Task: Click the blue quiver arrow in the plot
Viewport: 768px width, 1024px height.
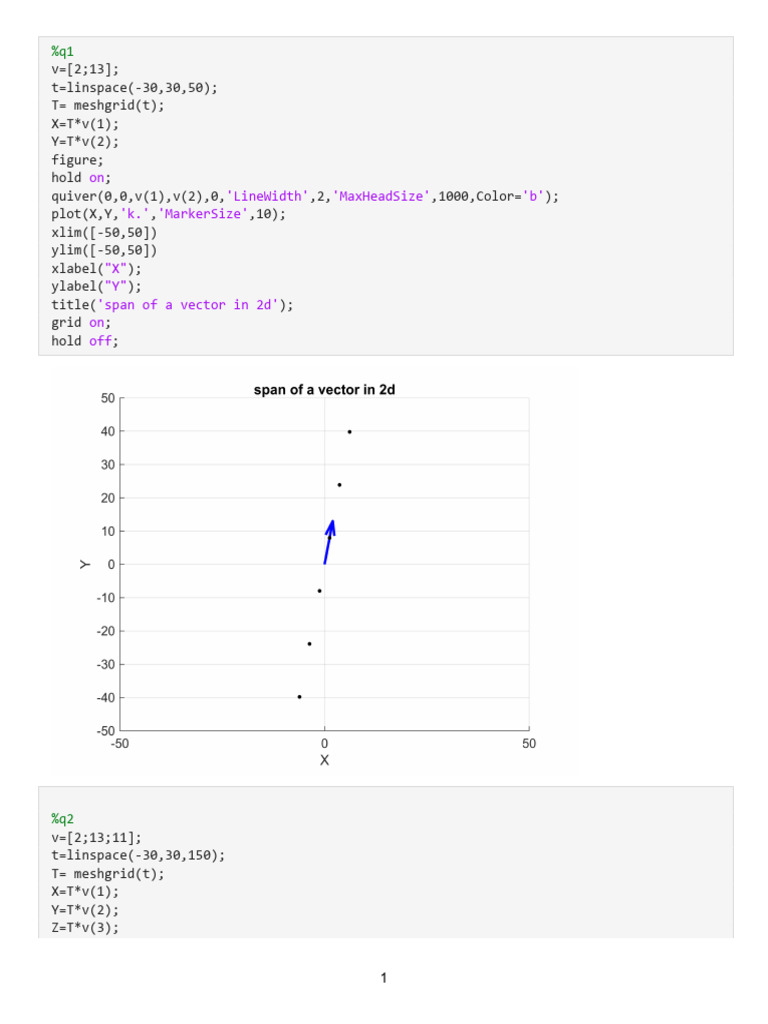Action: pyautogui.click(x=328, y=541)
